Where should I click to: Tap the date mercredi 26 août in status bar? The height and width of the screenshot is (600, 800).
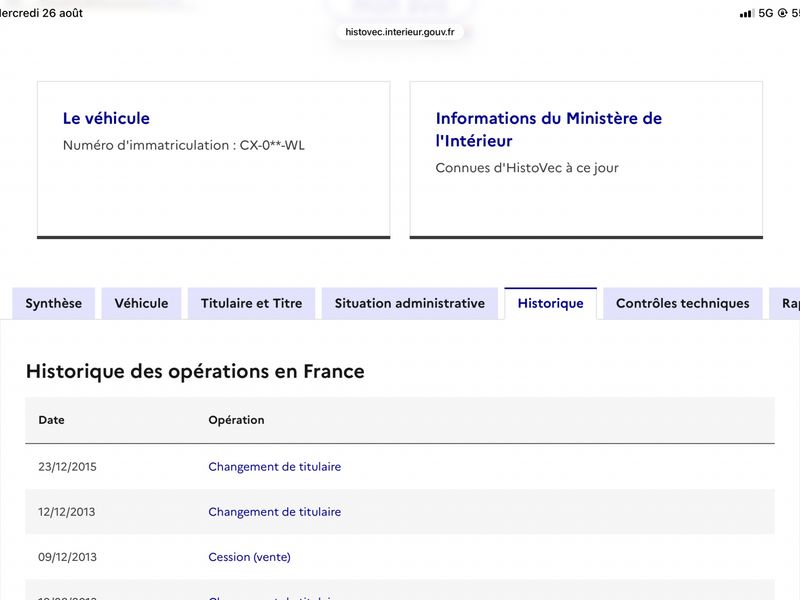click(41, 13)
